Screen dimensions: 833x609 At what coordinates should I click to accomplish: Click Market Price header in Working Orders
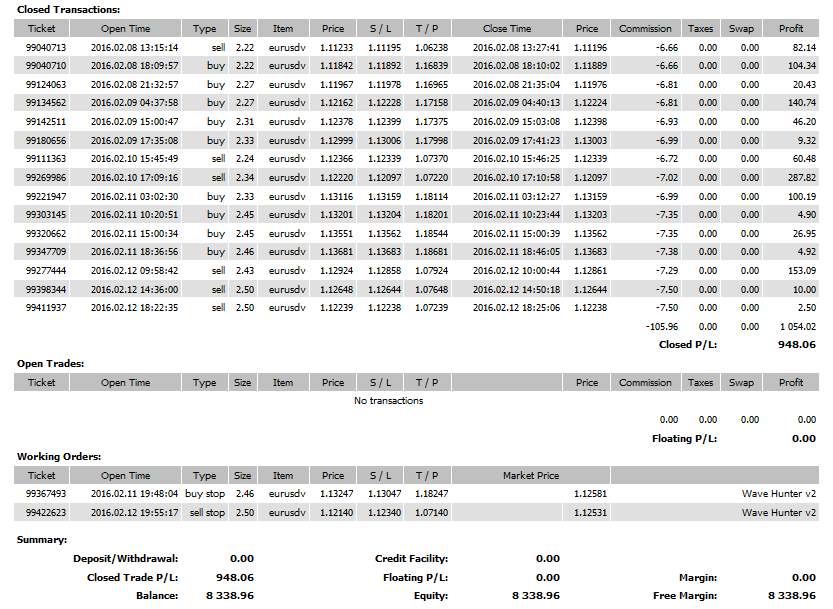pos(531,476)
